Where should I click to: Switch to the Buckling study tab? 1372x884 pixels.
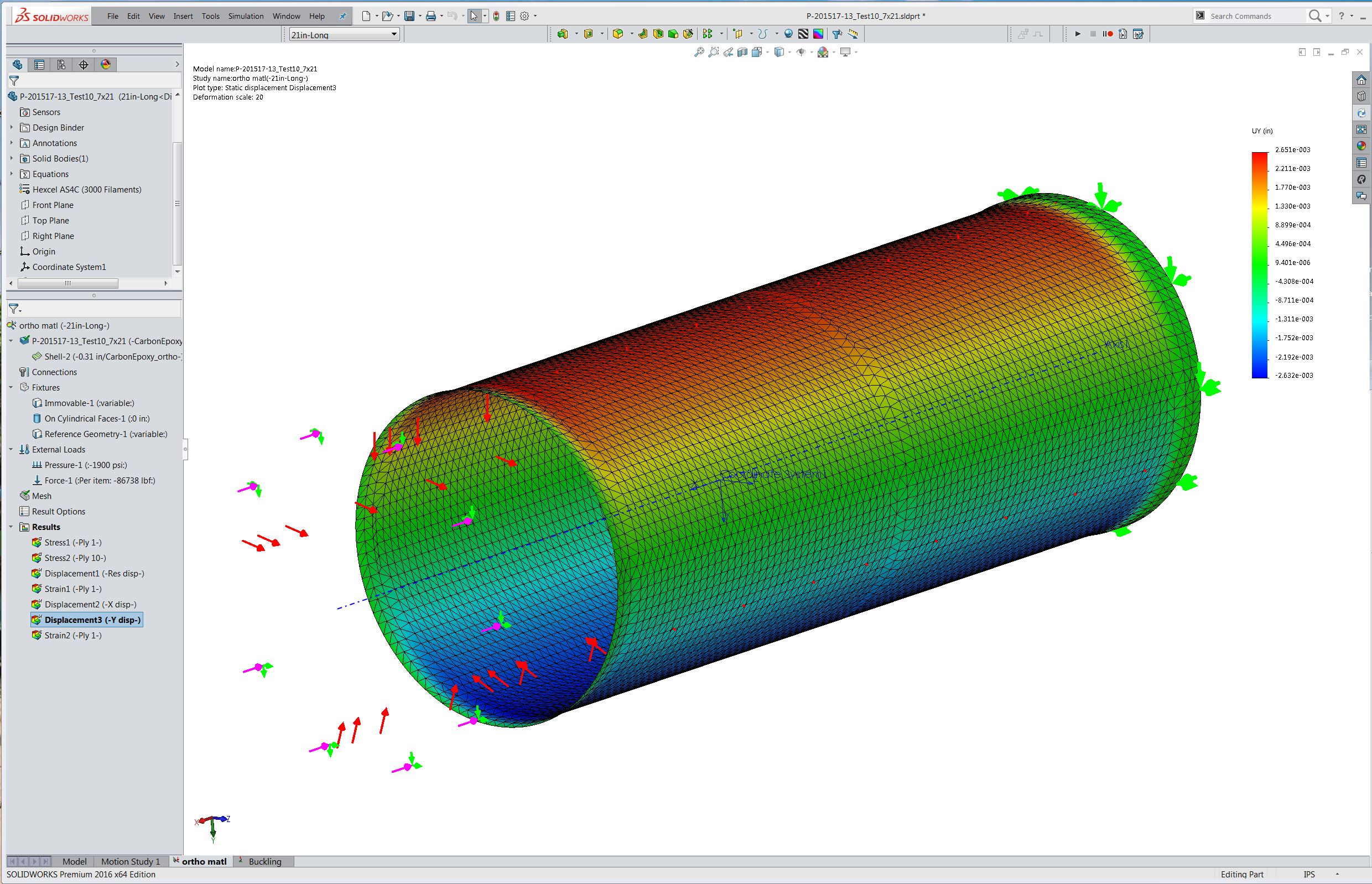264,861
